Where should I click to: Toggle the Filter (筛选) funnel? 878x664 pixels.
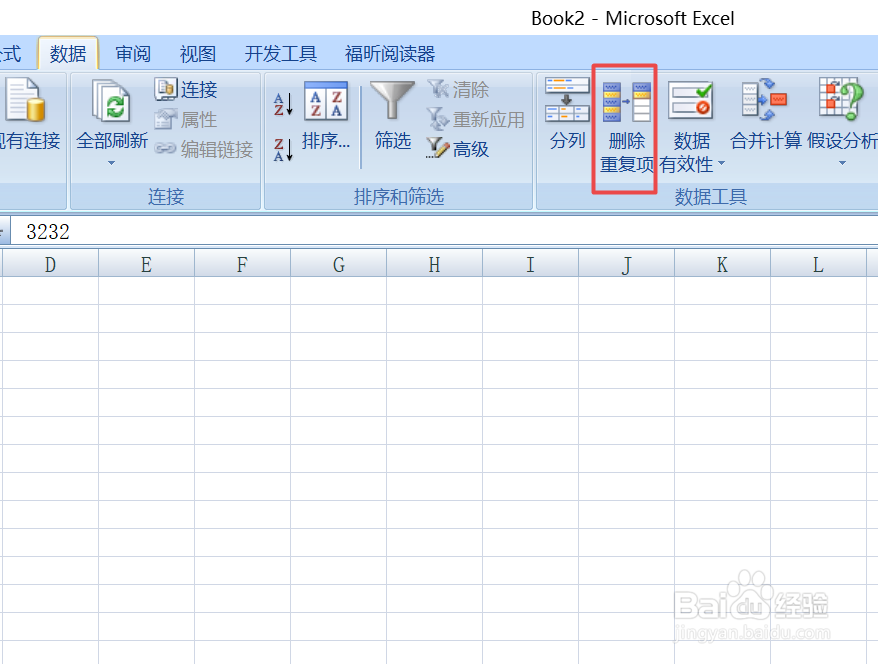click(393, 116)
